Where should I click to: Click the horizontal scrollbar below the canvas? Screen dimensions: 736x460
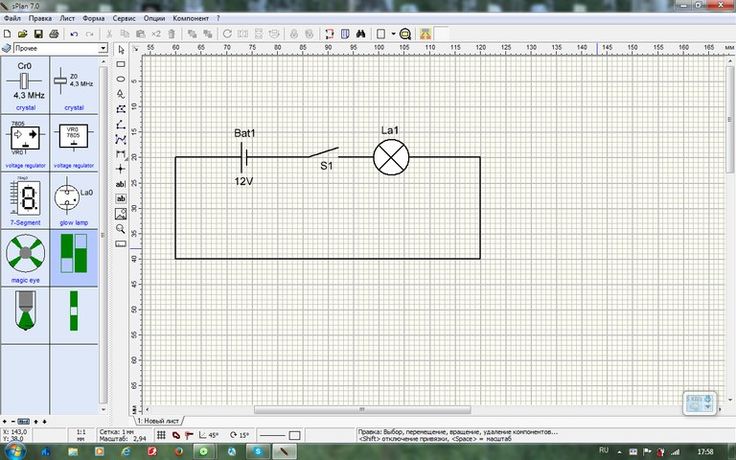[362, 410]
